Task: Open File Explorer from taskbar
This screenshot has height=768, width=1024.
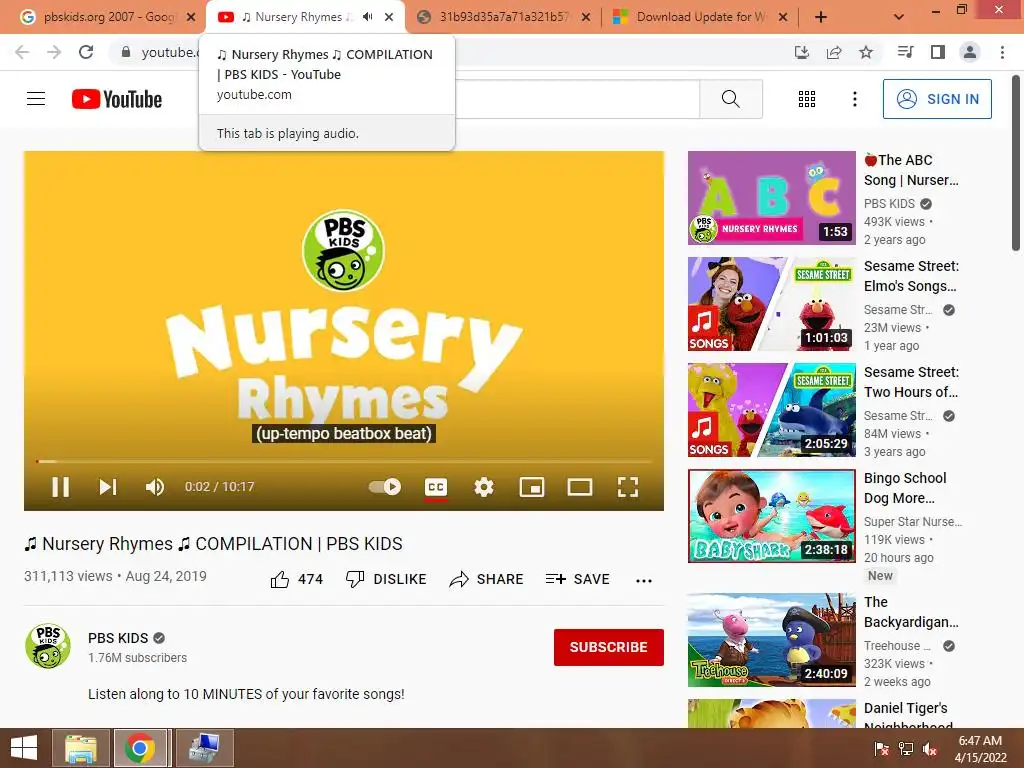Action: click(x=81, y=748)
